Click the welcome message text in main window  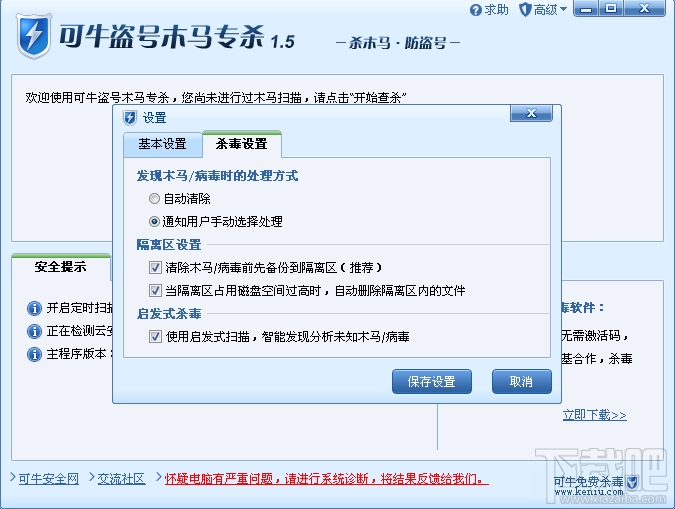point(216,98)
